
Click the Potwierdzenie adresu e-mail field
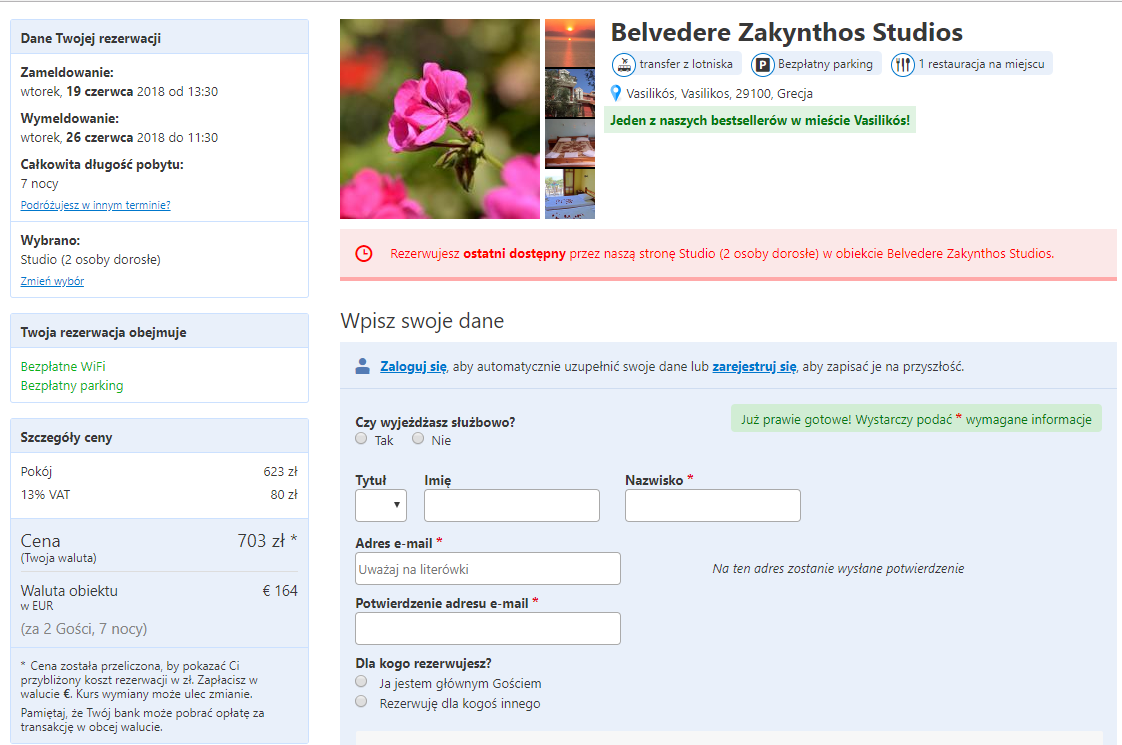(487, 628)
